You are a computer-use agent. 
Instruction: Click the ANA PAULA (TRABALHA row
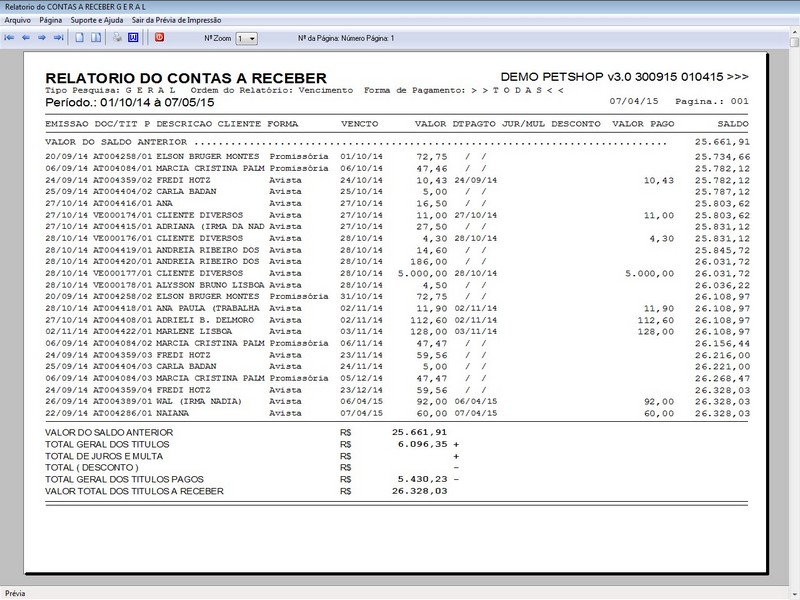[x=397, y=309]
